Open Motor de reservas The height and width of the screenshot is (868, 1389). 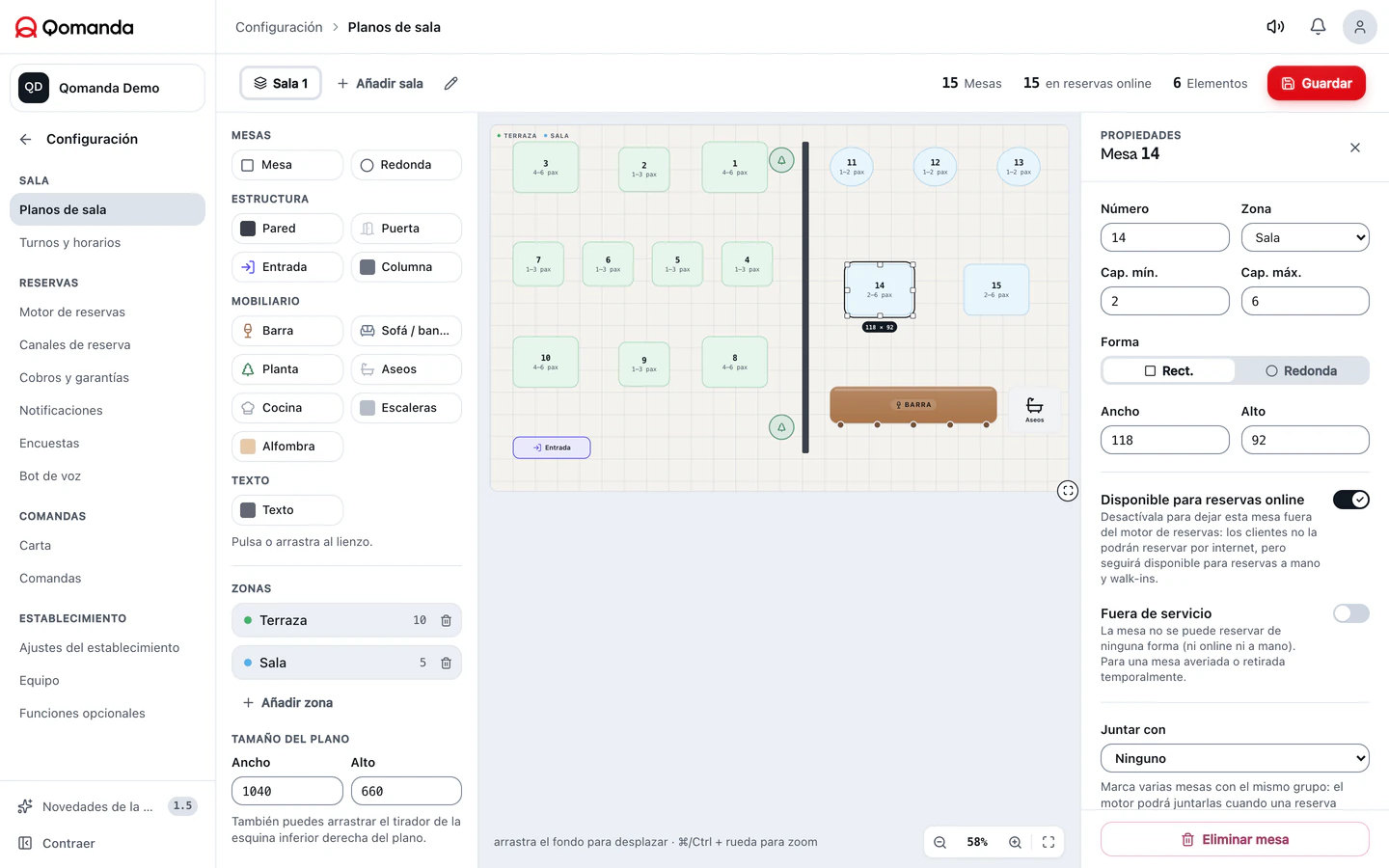coord(107,312)
